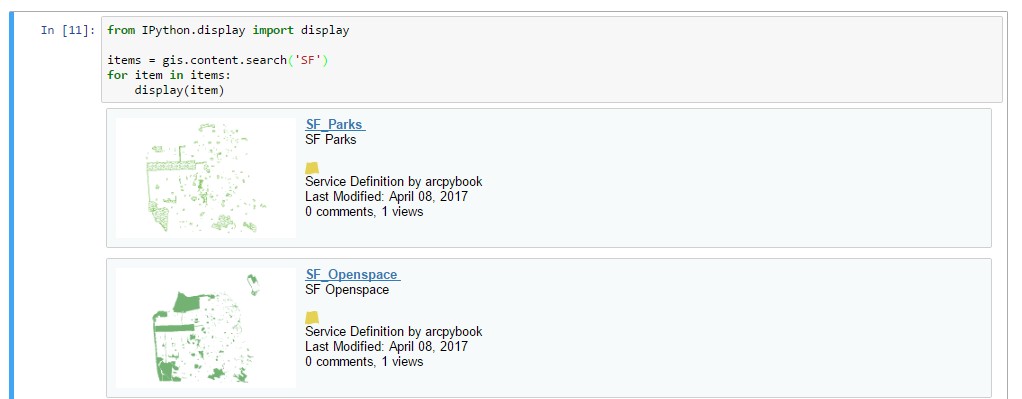Open the SF_Parks item link

tap(335, 125)
